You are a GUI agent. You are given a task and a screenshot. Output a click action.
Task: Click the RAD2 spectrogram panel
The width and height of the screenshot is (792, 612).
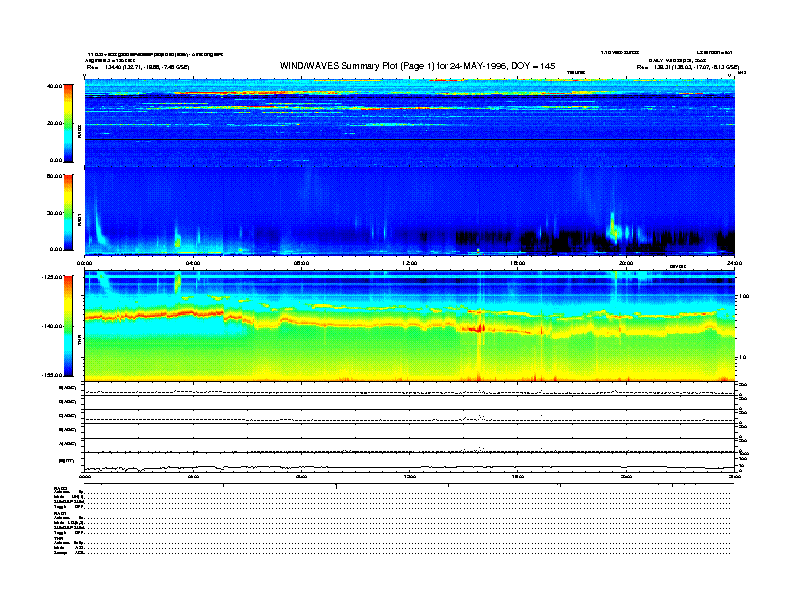coord(410,122)
